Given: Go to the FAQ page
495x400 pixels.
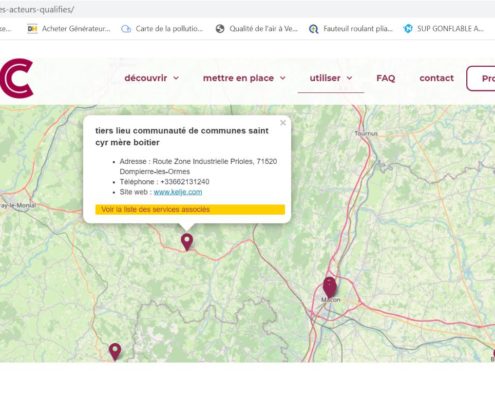Looking at the screenshot, I should [386, 78].
